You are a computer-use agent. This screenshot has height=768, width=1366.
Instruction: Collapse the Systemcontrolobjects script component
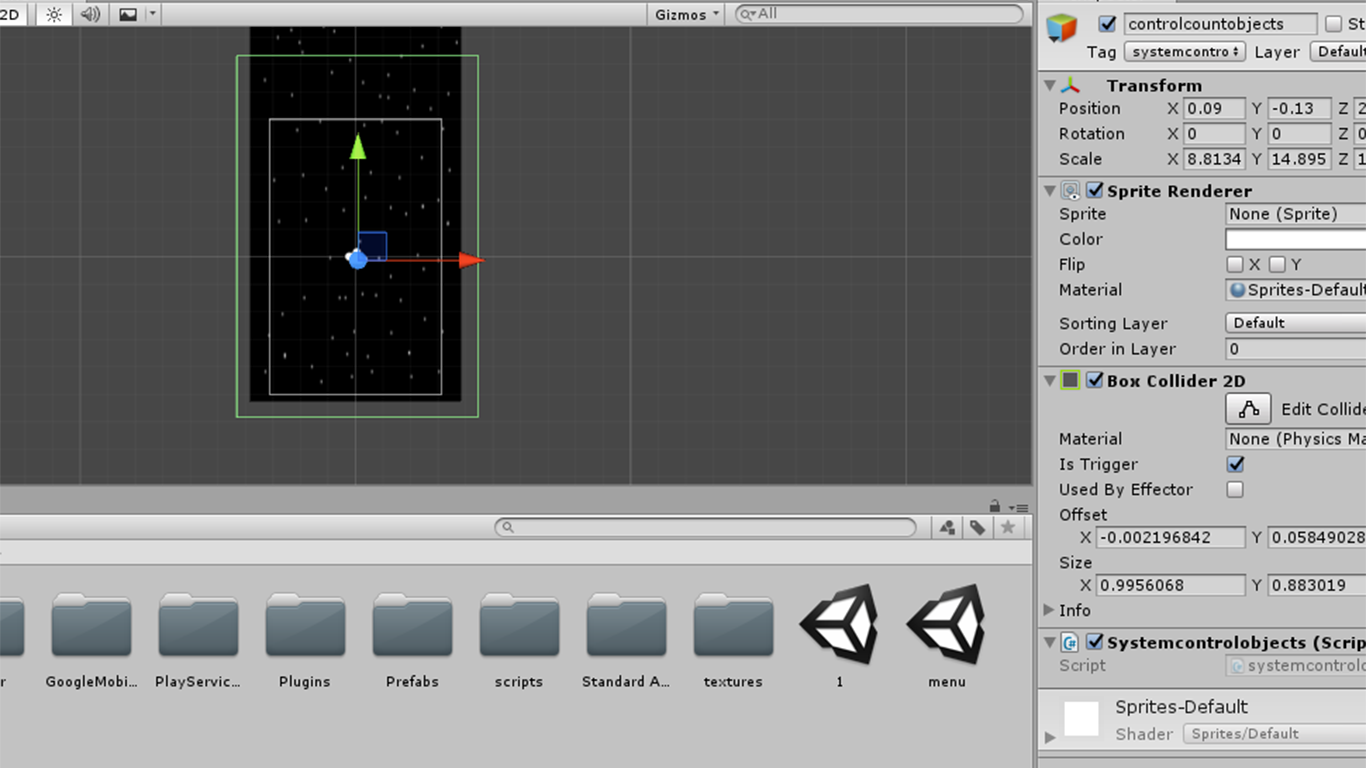(1048, 642)
